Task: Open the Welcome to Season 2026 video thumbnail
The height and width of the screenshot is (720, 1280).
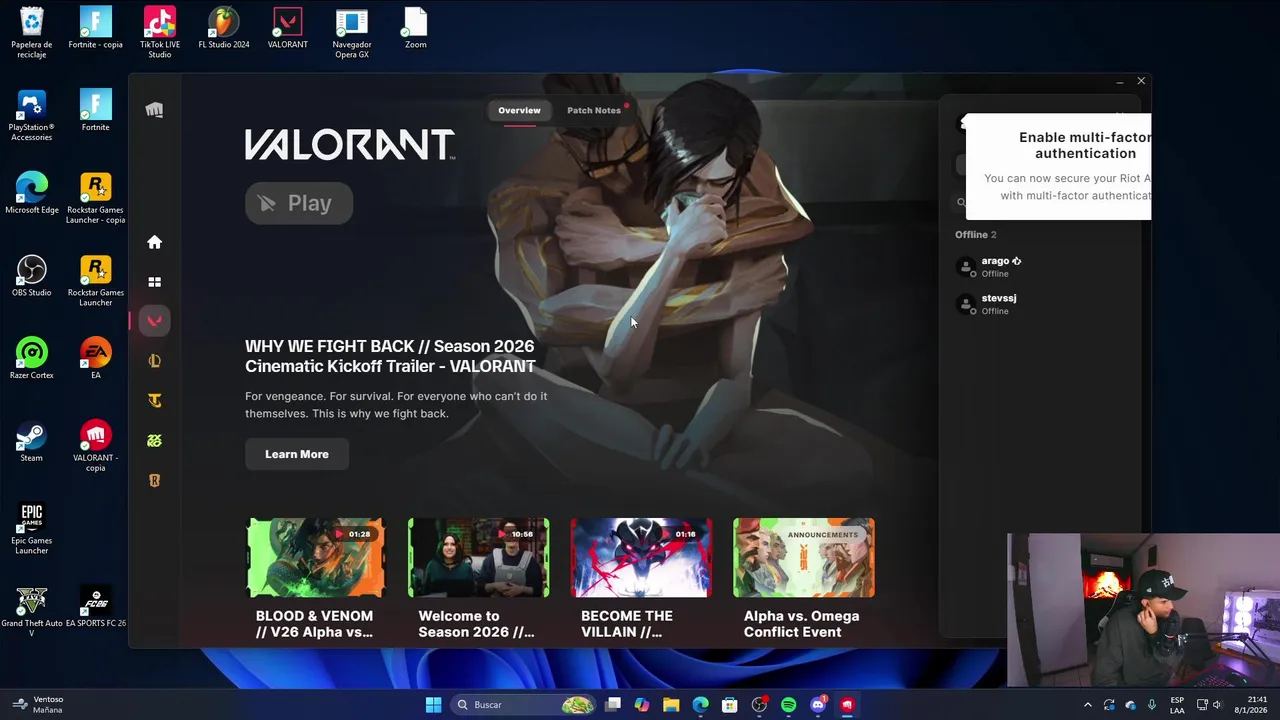Action: [x=478, y=558]
